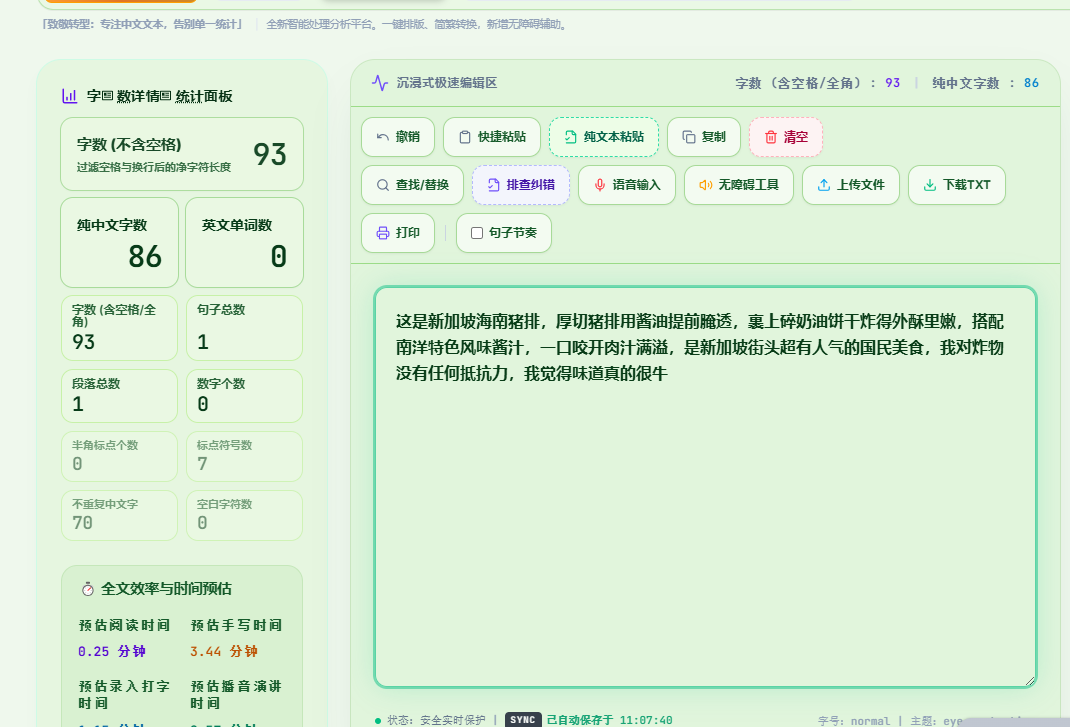This screenshot has height=727, width=1070.
Task: Click the header 字数(含空格/全角) count 93
Action: click(x=893, y=83)
